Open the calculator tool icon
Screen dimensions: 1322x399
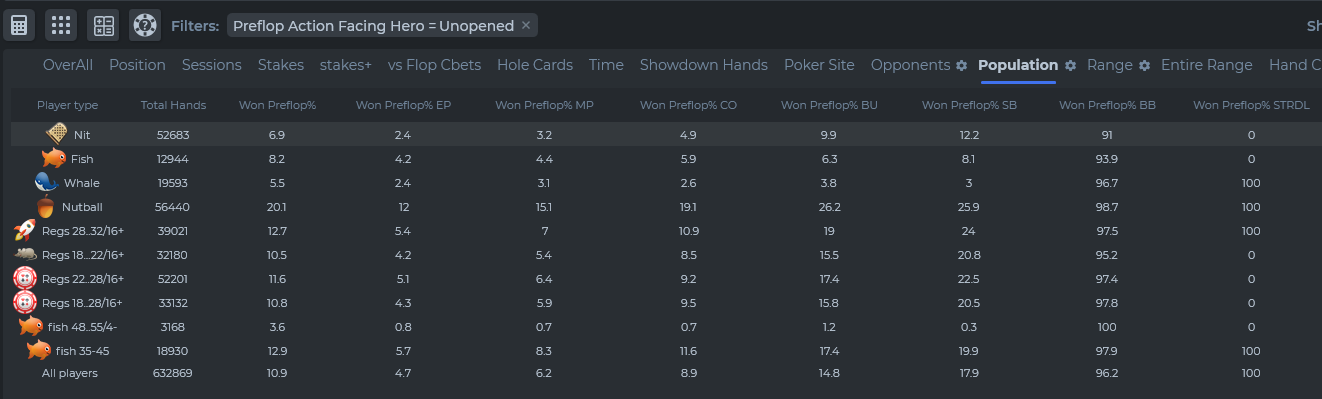pos(20,25)
